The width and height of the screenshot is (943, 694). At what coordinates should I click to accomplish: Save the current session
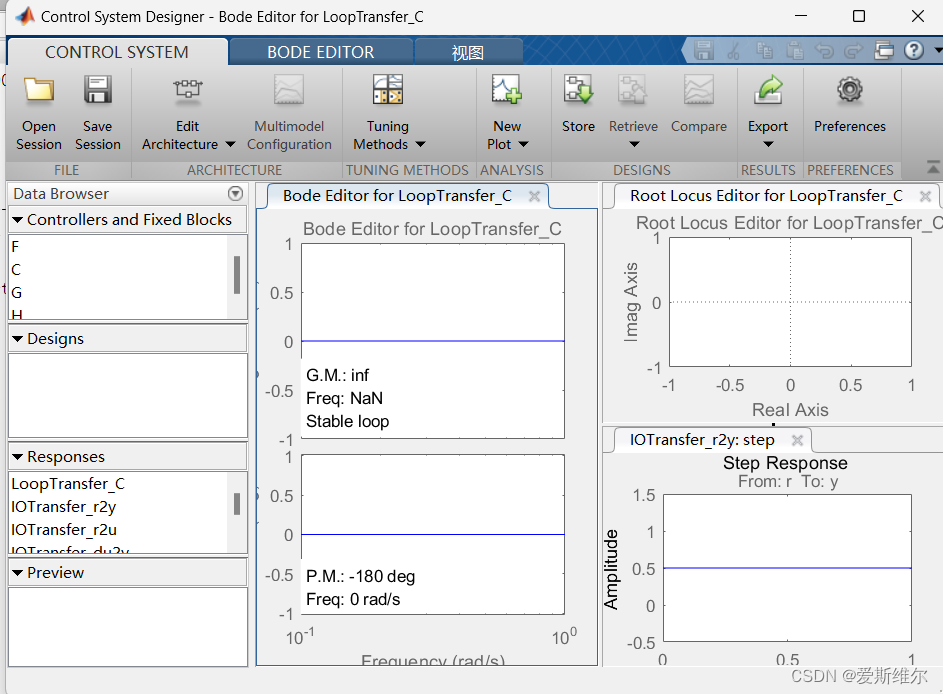point(97,113)
